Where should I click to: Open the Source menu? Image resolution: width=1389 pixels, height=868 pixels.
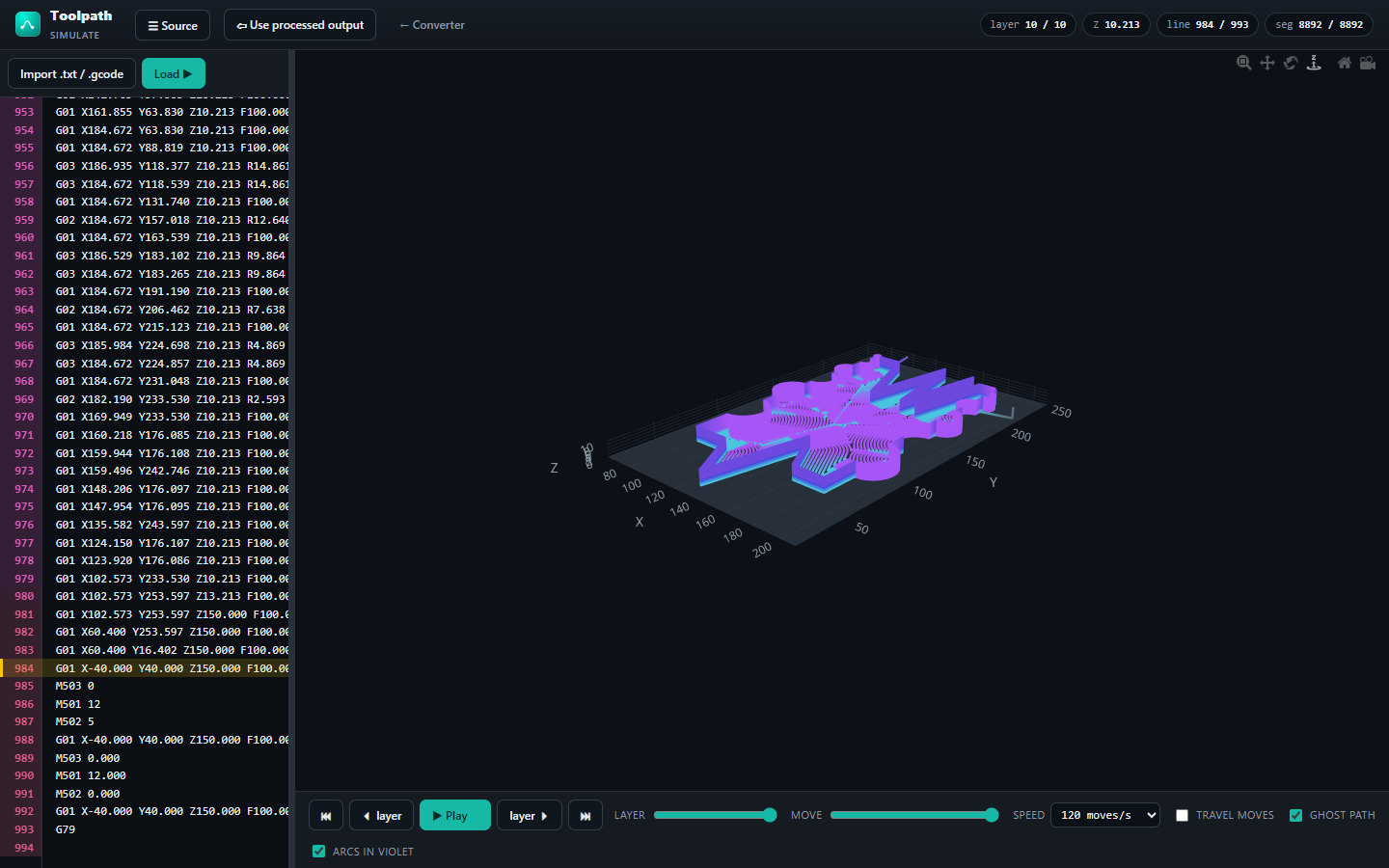173,25
